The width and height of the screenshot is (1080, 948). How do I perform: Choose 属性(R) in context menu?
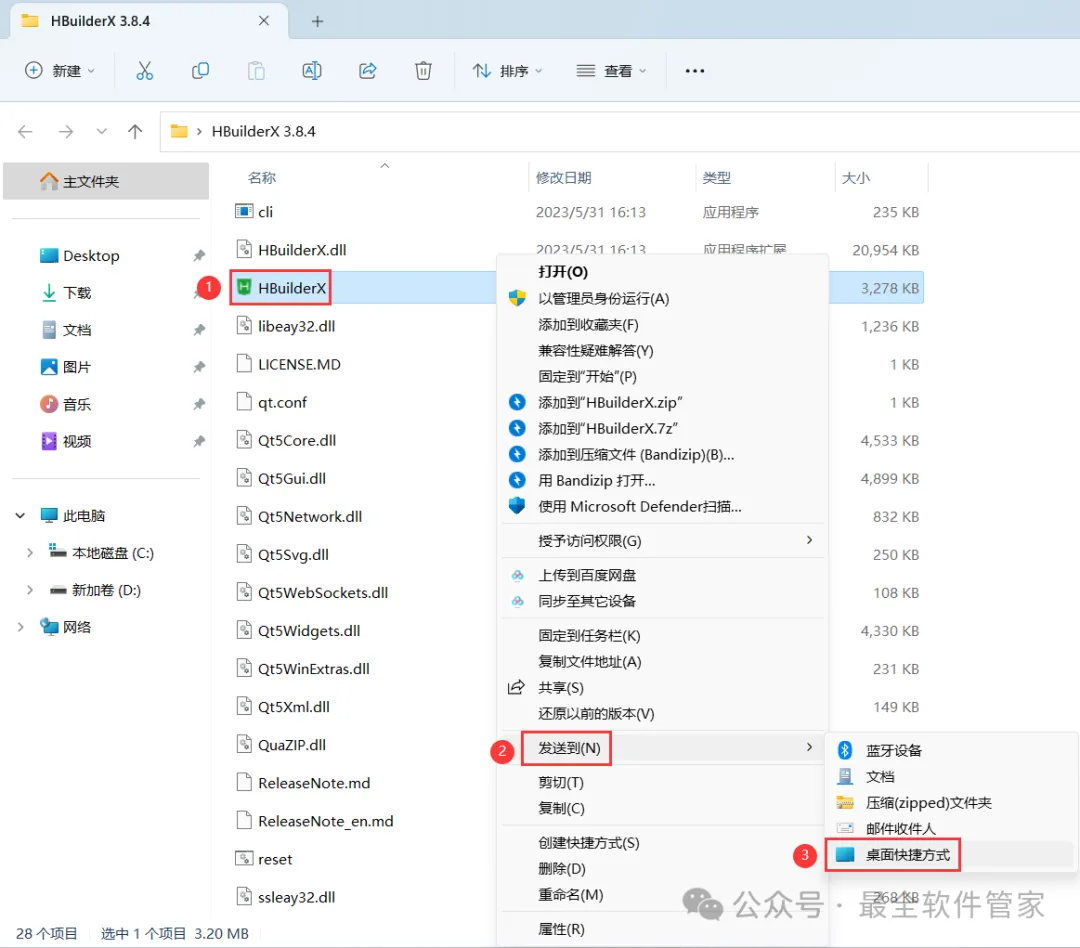663,929
